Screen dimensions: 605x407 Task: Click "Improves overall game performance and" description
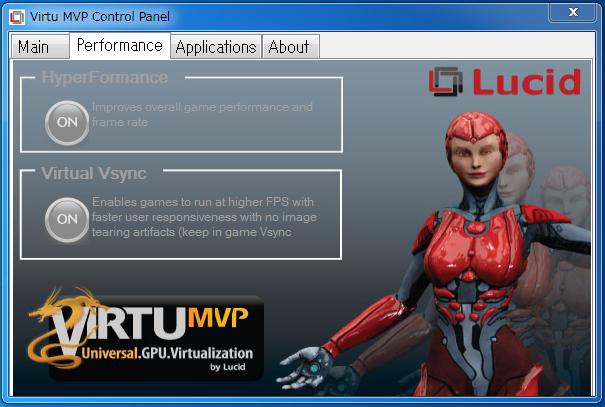point(203,107)
